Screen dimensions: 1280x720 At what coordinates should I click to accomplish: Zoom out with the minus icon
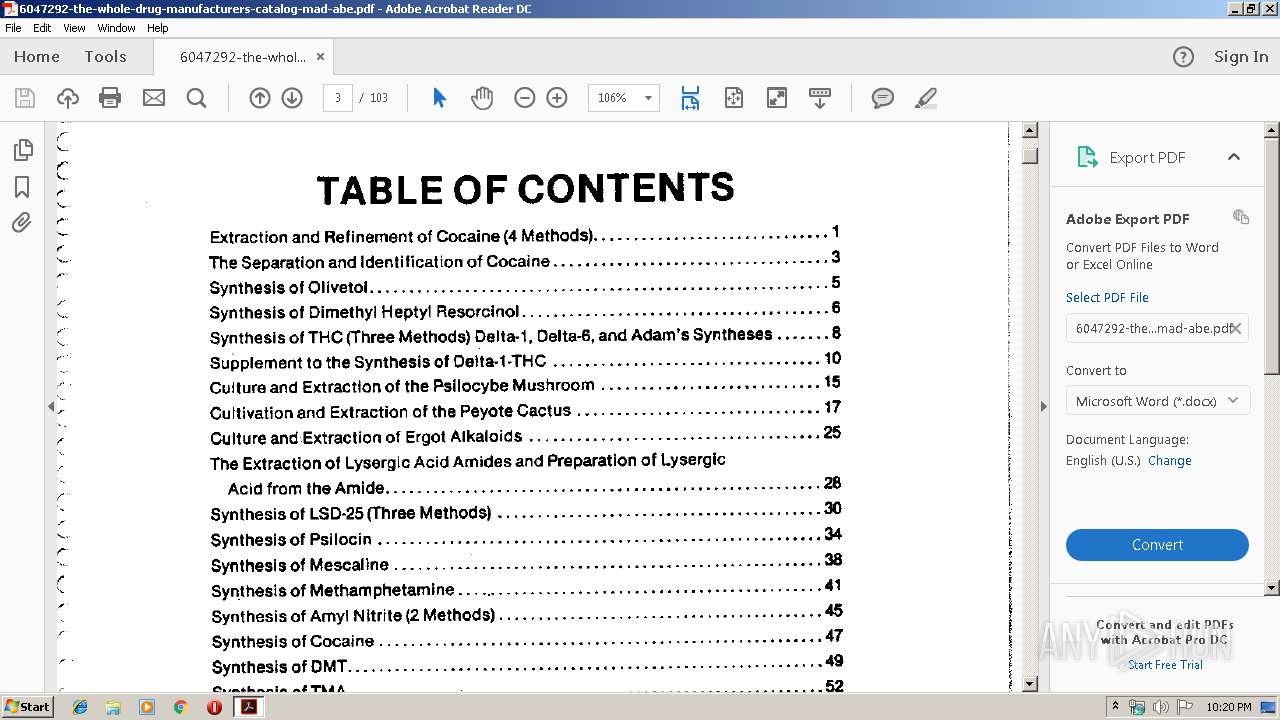(525, 98)
